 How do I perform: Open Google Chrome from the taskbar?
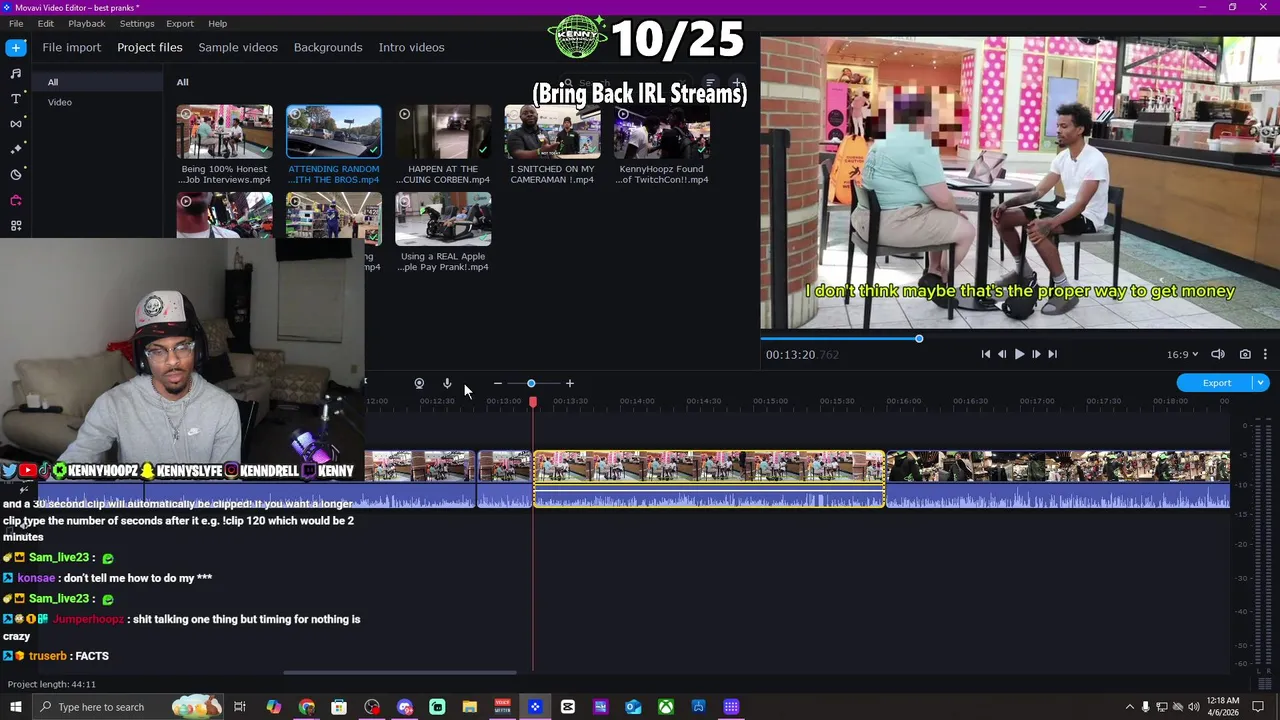click(306, 707)
